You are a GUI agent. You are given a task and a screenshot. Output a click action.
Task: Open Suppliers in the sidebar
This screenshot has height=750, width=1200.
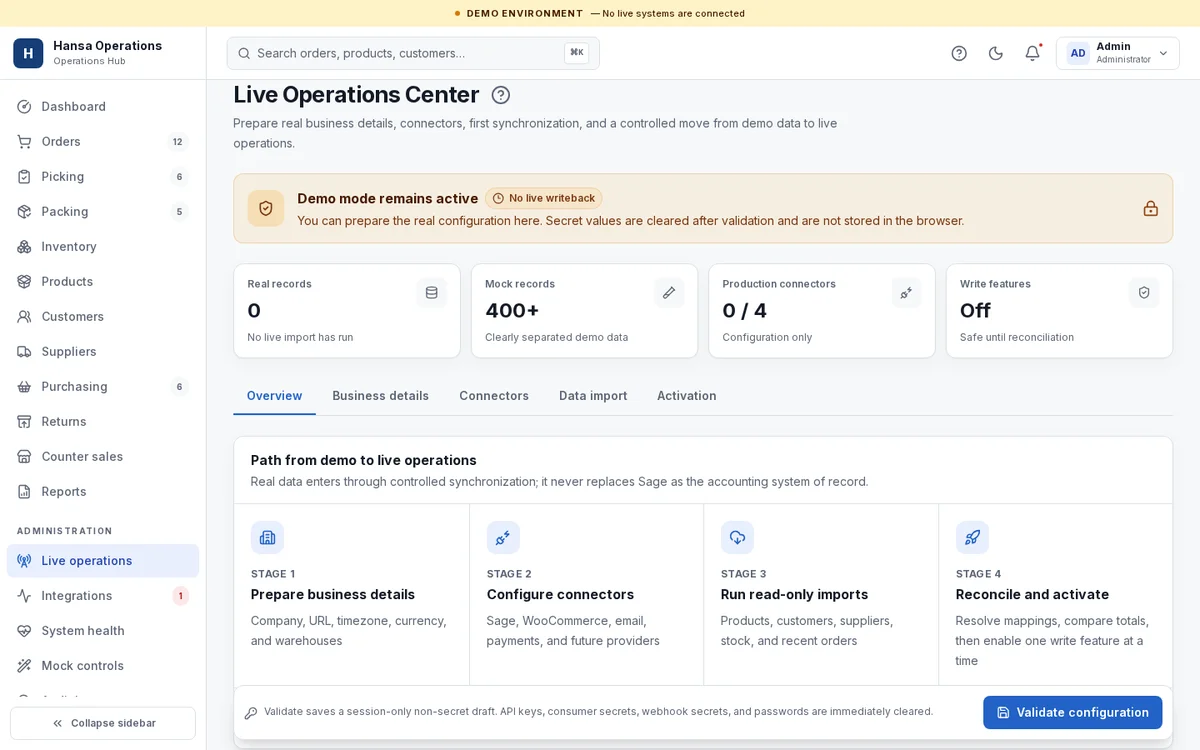pos(103,352)
